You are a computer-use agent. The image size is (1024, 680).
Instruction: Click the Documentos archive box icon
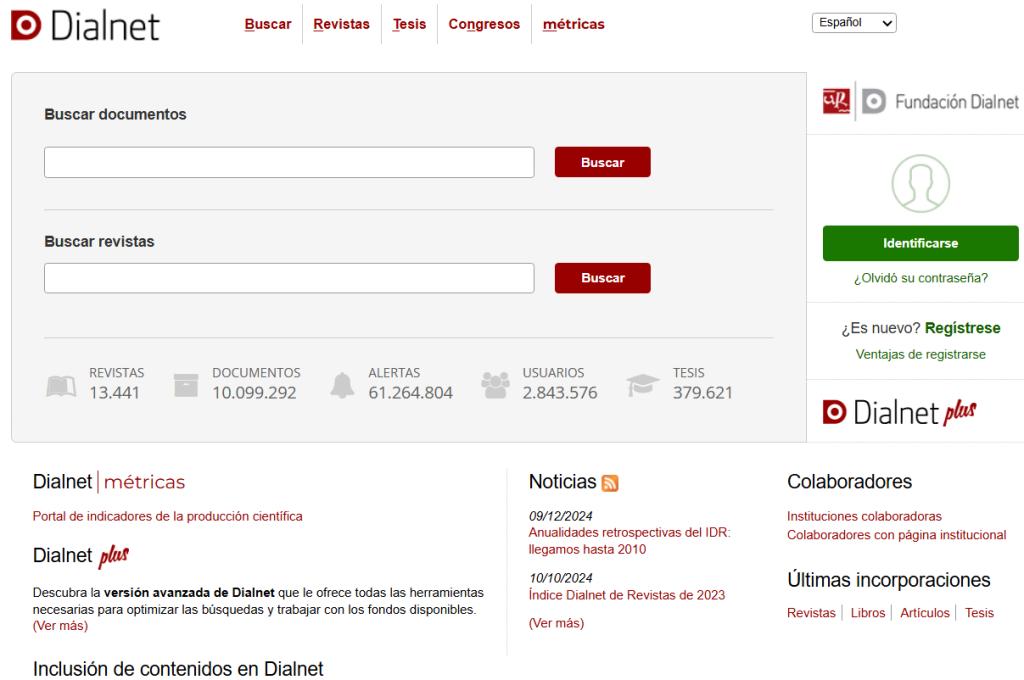coord(186,385)
